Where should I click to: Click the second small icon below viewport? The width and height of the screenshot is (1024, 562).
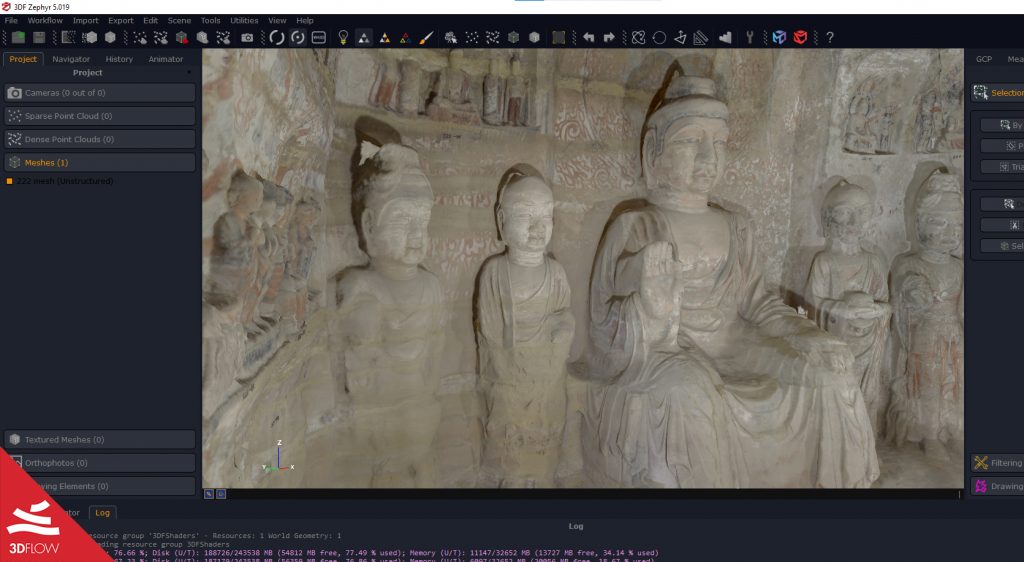point(221,494)
